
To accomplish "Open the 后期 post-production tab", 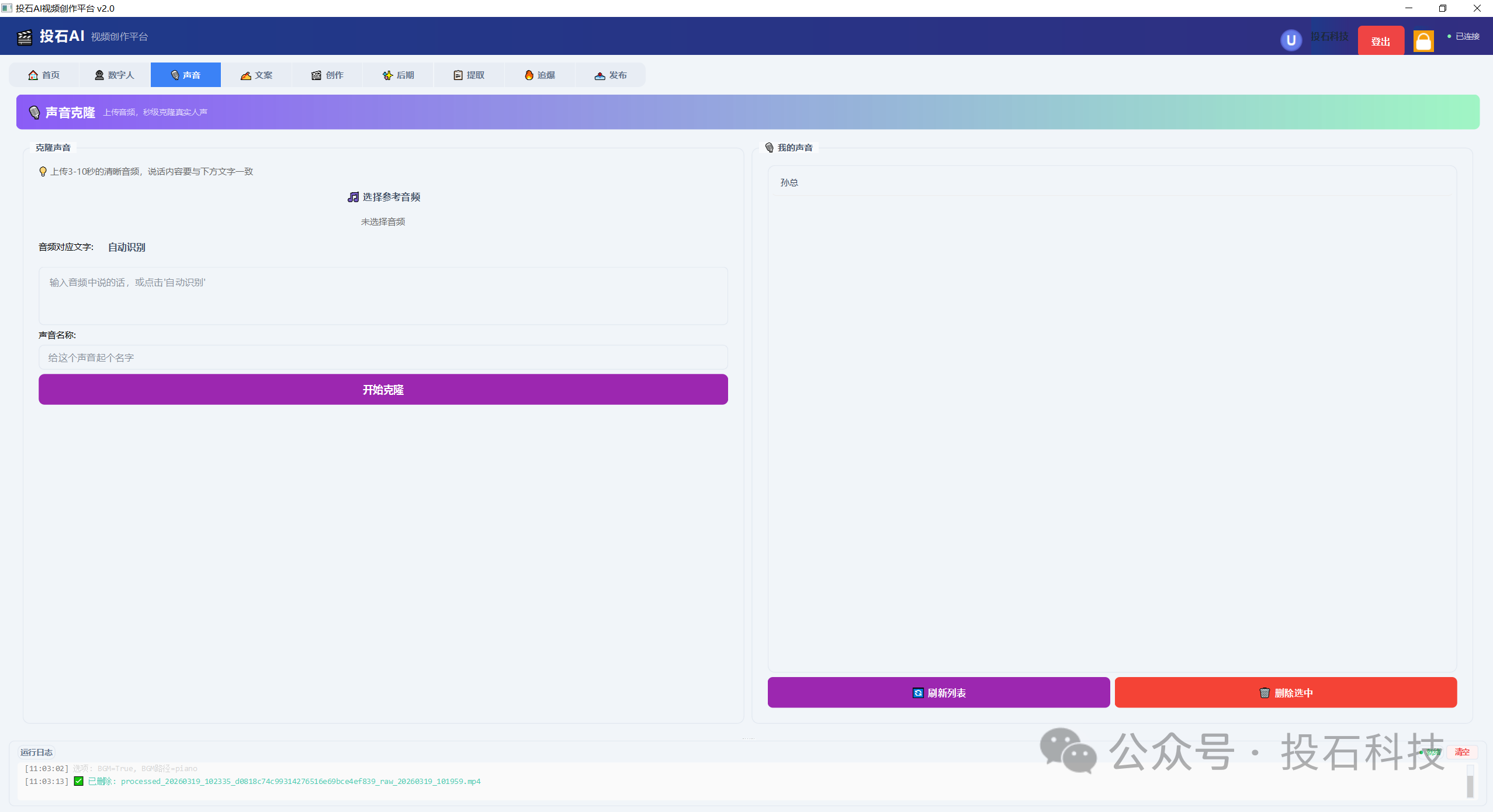I will [398, 75].
